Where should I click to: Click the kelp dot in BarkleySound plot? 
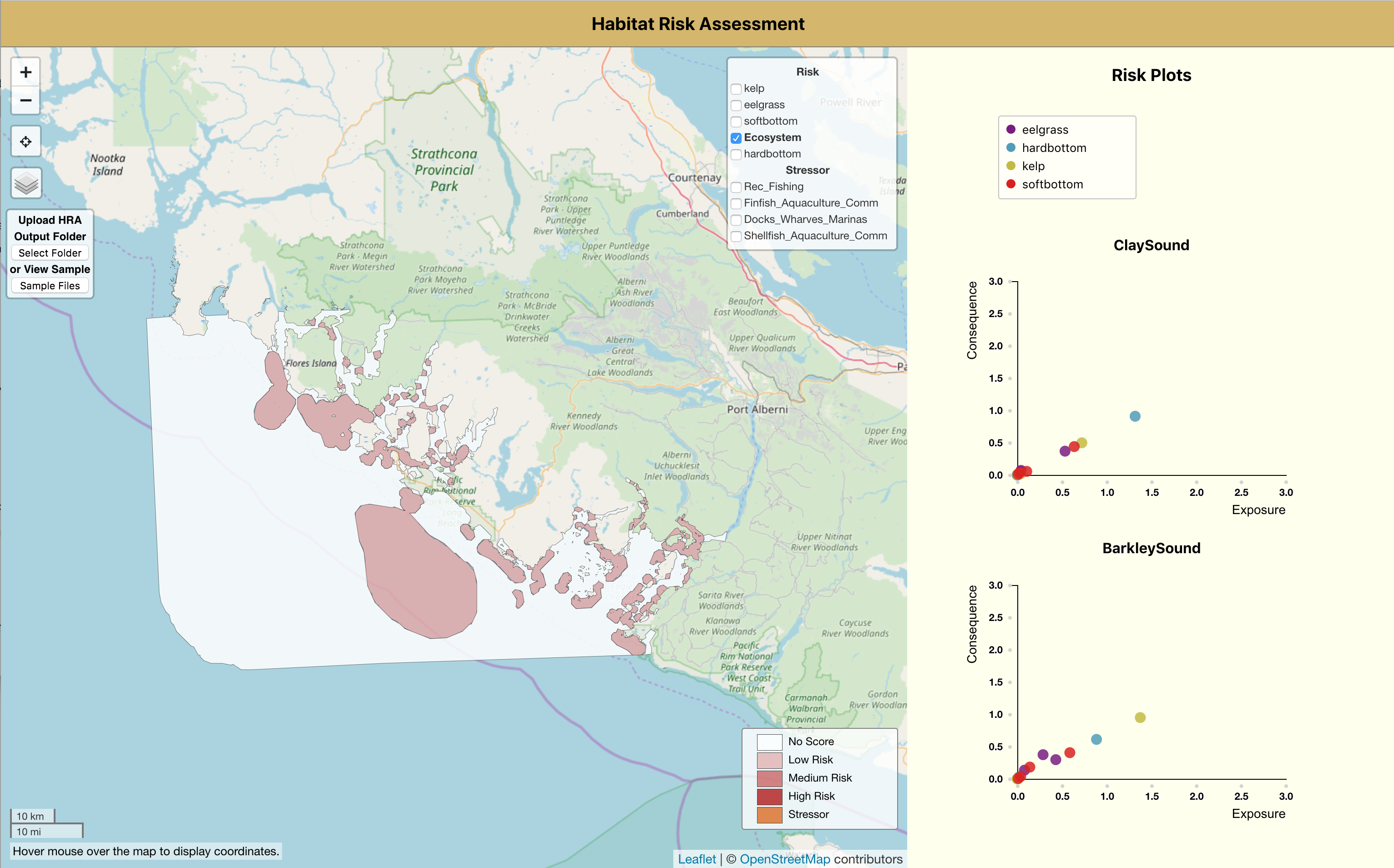click(1140, 717)
